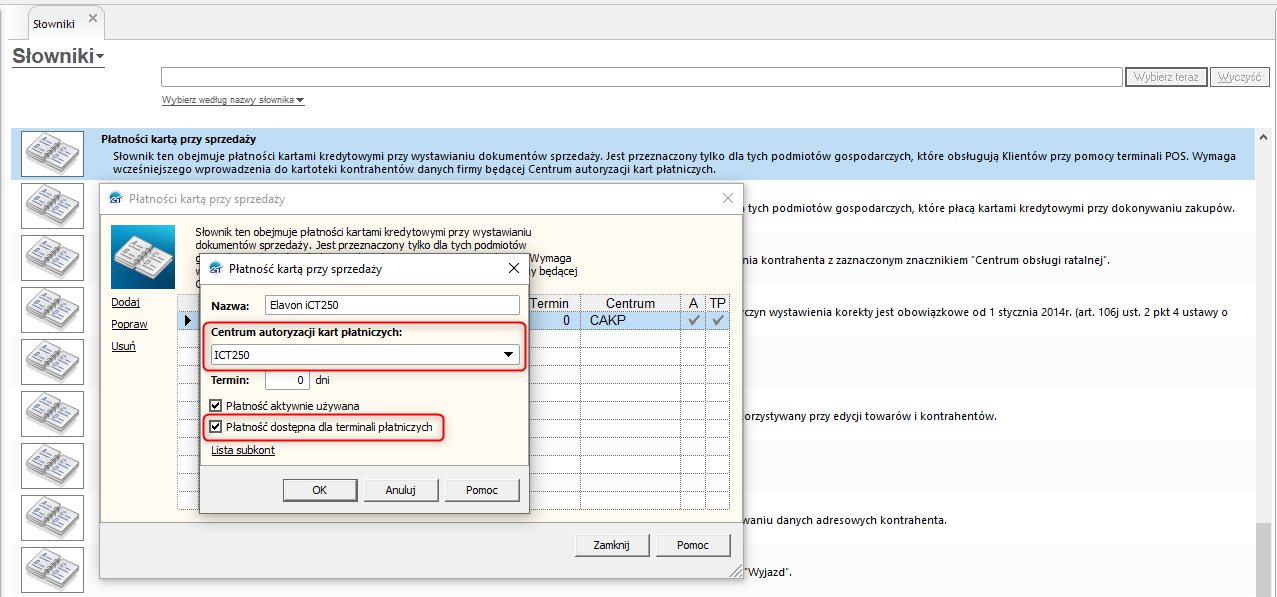This screenshot has width=1277, height=597.
Task: Click Pomoc in the dictionary list window
Action: tap(693, 545)
